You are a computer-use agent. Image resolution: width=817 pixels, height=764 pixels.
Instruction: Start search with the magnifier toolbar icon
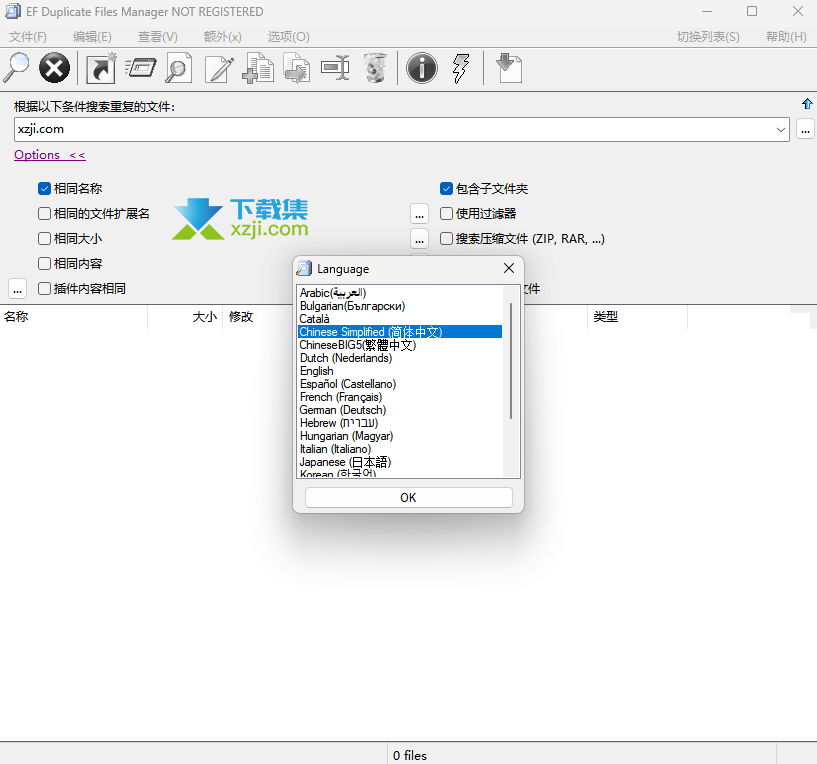tap(16, 68)
